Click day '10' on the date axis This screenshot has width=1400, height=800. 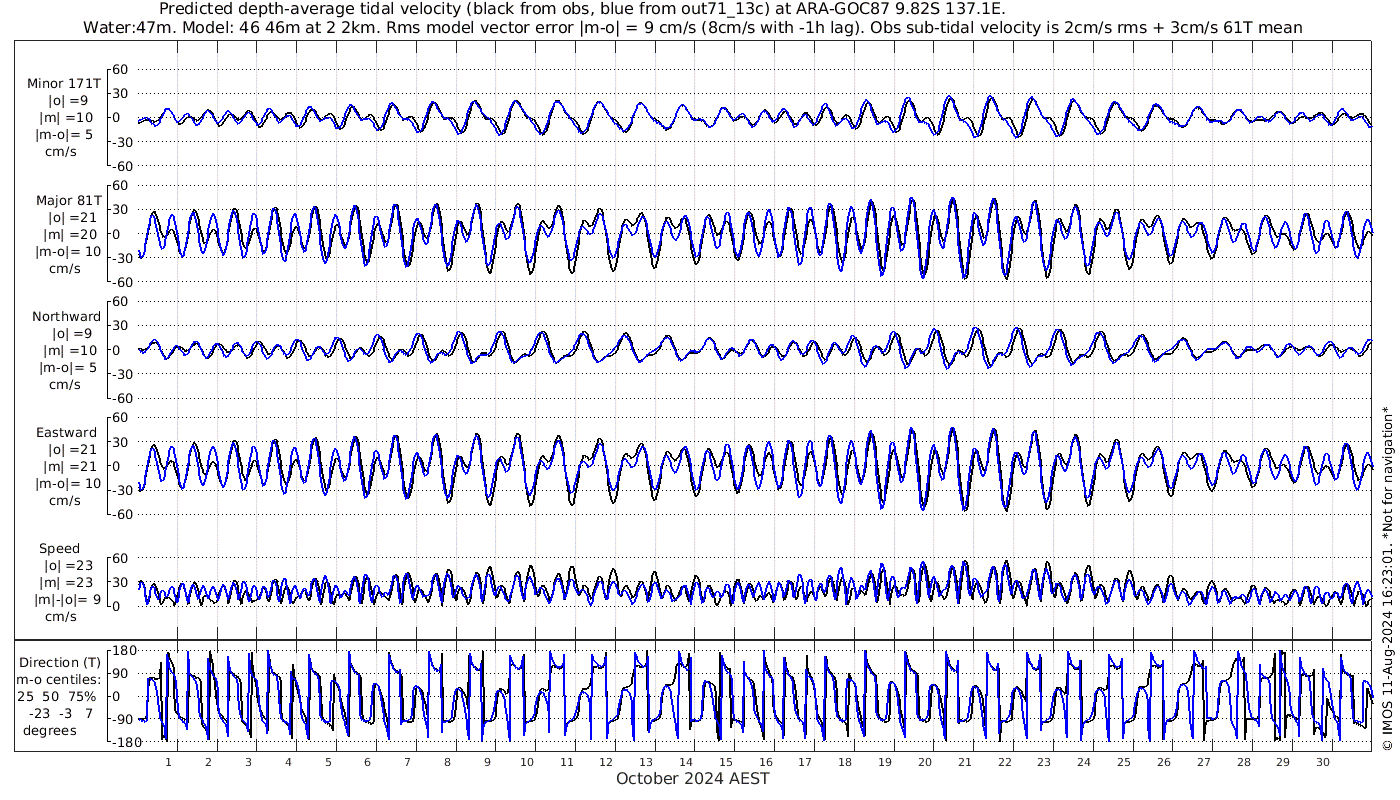pos(526,762)
